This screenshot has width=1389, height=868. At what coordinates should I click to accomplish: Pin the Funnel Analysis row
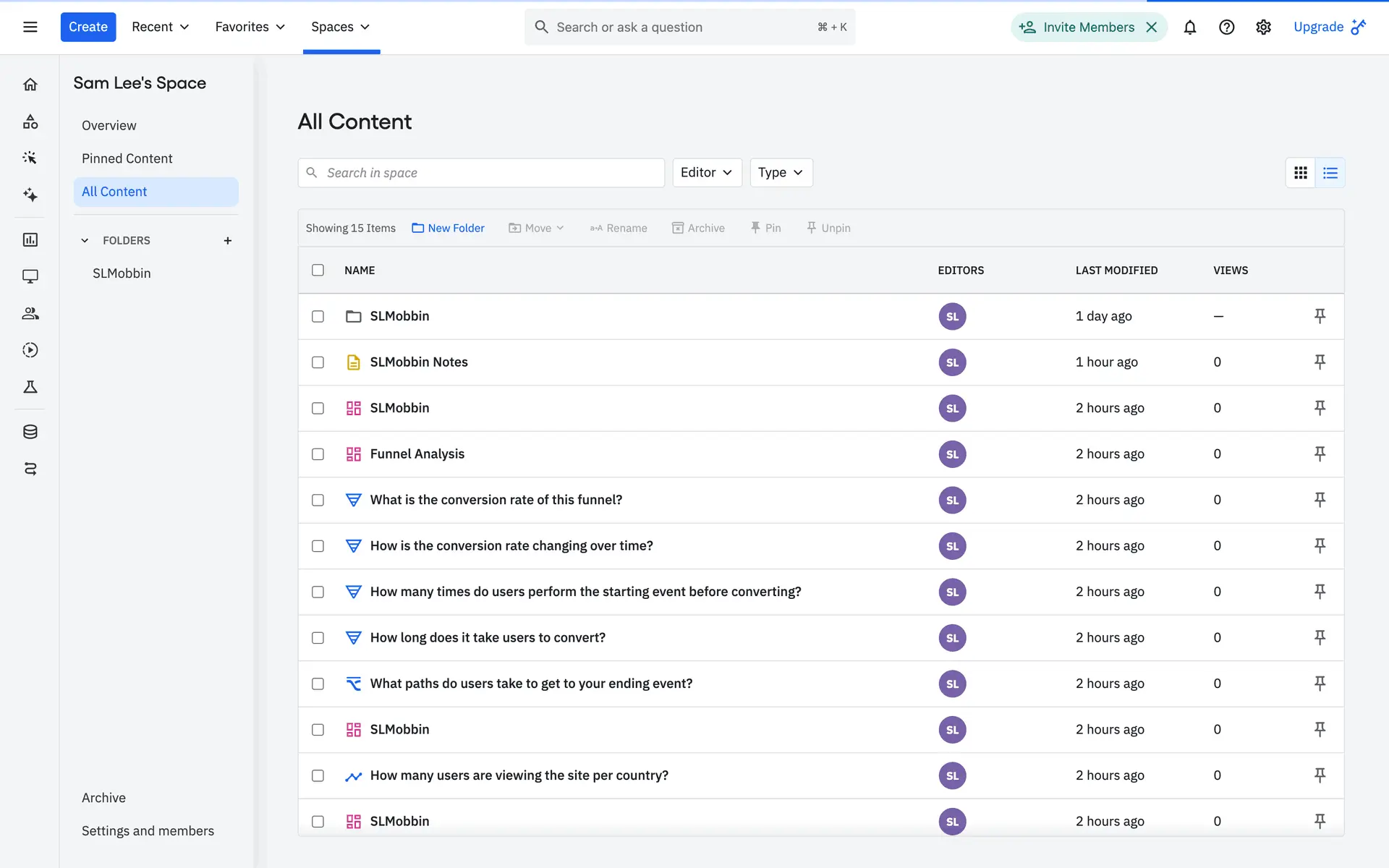[x=1320, y=454]
